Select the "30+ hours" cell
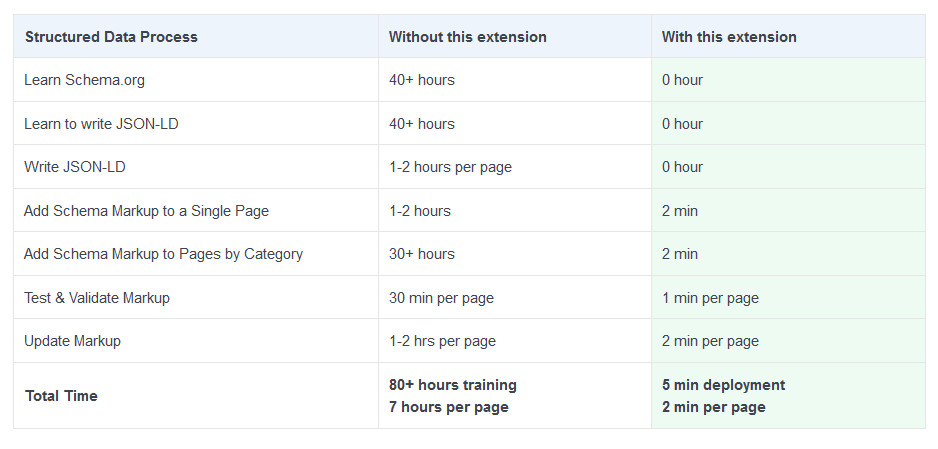Viewport: 938px width, 449px height. pos(421,254)
